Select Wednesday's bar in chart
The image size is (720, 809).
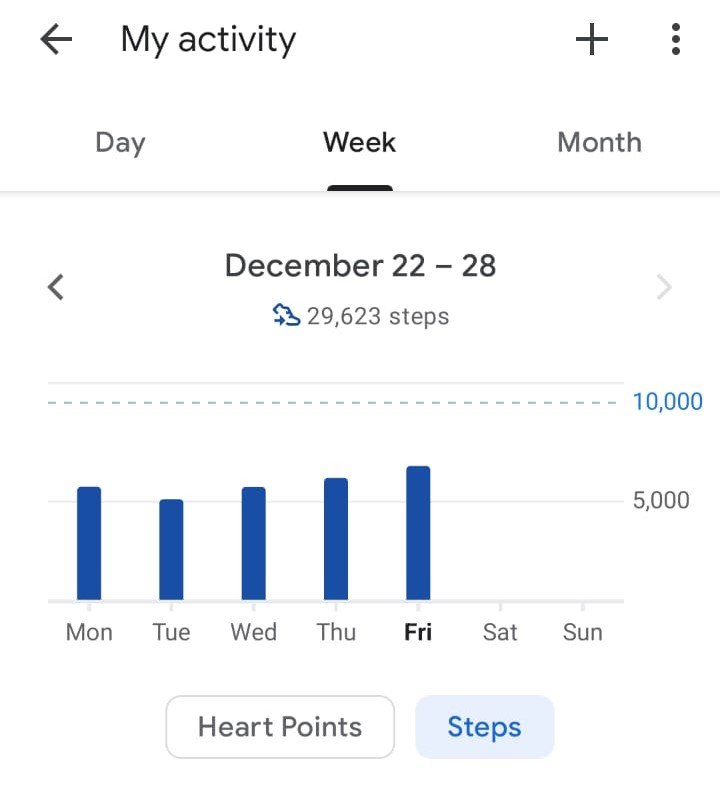(254, 543)
